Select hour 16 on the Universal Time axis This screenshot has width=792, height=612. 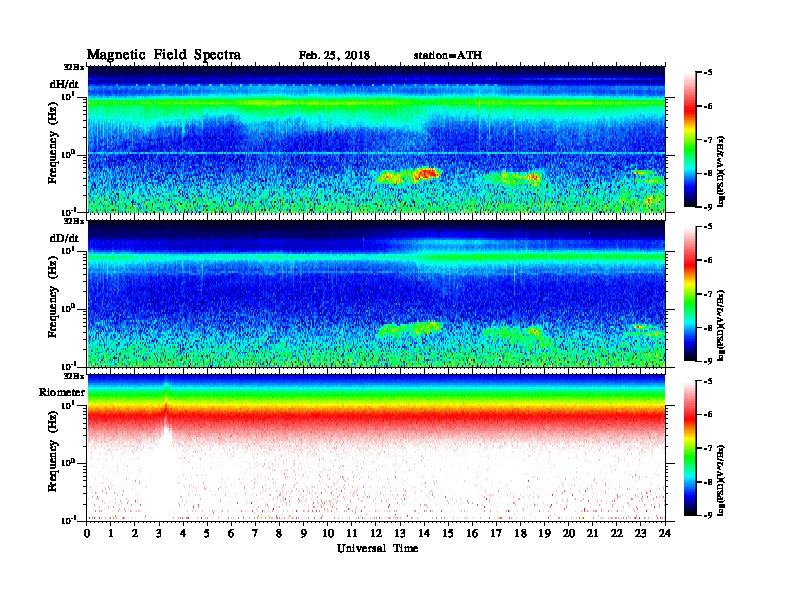coord(472,534)
